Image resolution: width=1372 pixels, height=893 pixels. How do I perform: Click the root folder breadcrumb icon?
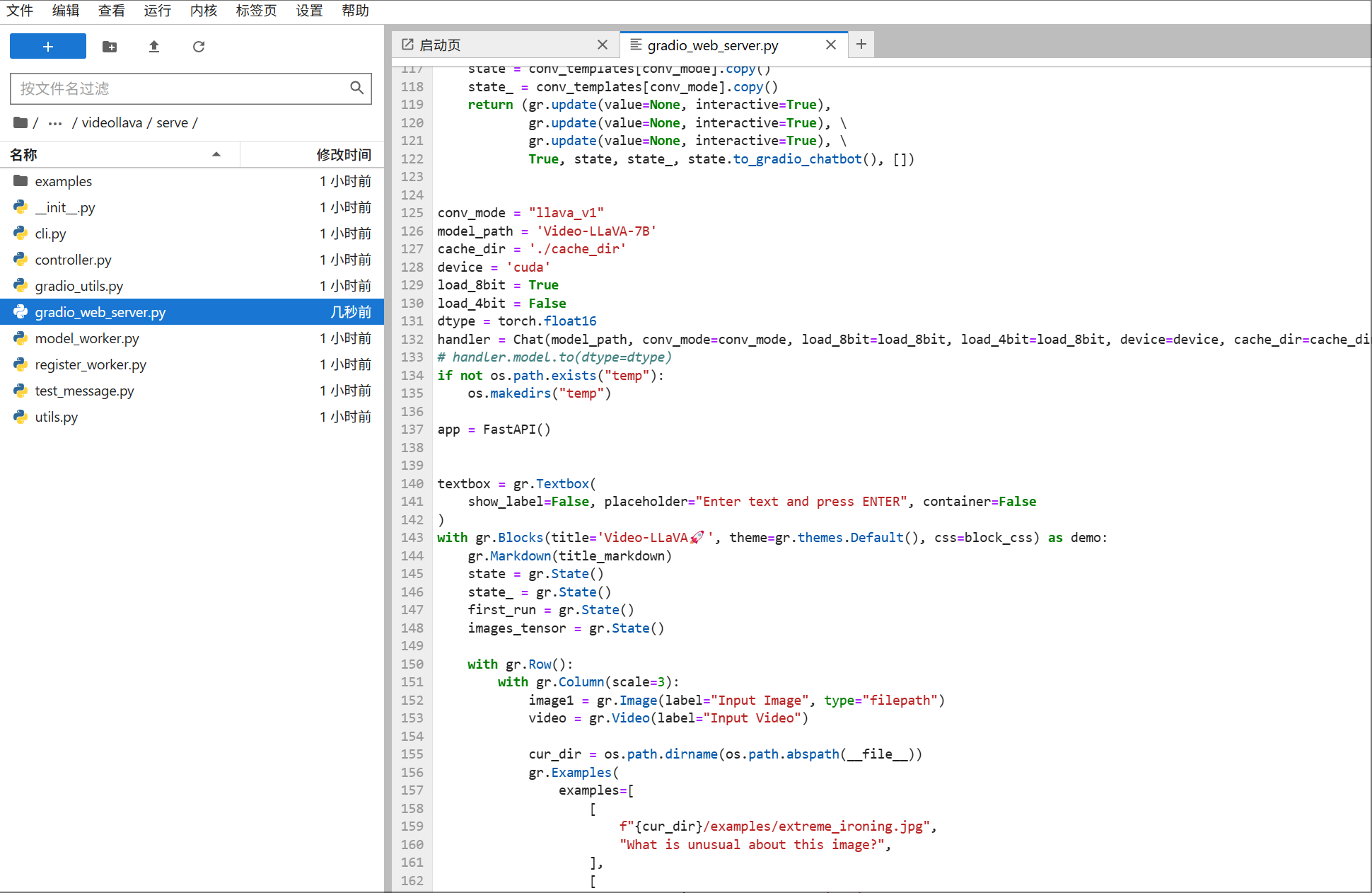[x=21, y=123]
